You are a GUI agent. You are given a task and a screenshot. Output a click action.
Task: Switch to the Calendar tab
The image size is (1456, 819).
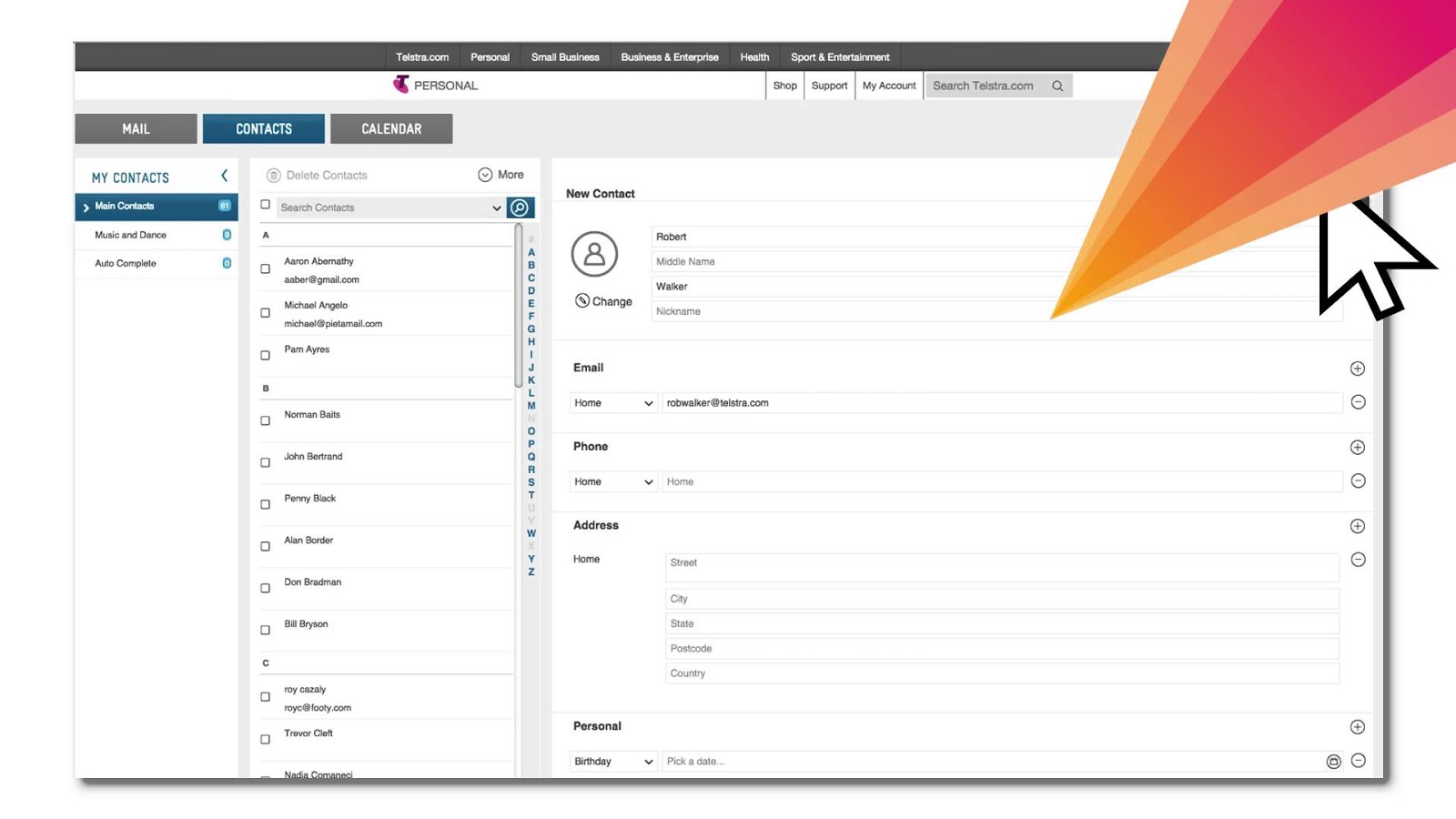click(391, 127)
